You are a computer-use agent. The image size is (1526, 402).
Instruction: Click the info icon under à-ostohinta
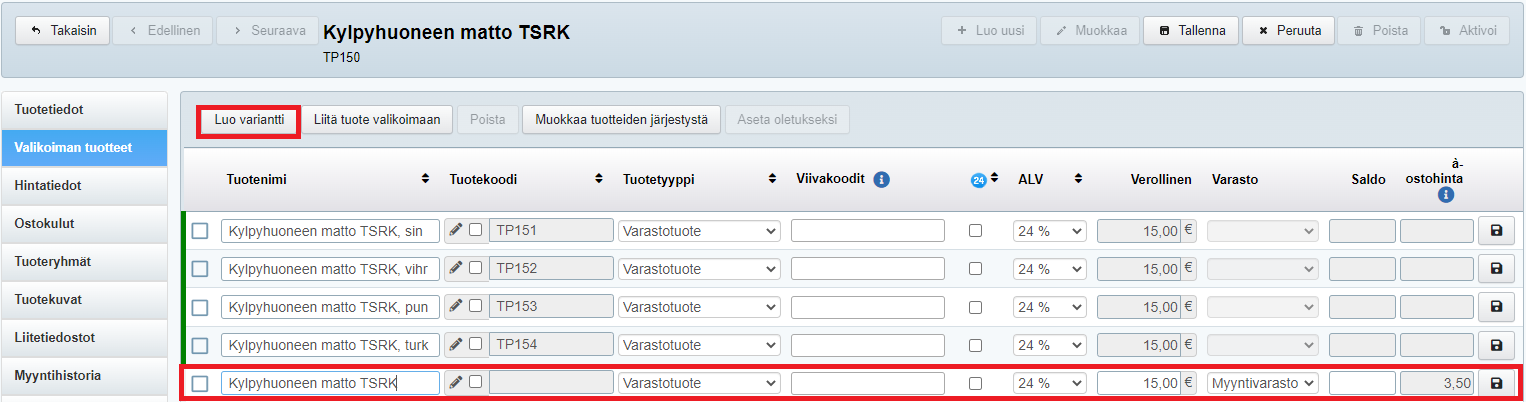(1445, 196)
